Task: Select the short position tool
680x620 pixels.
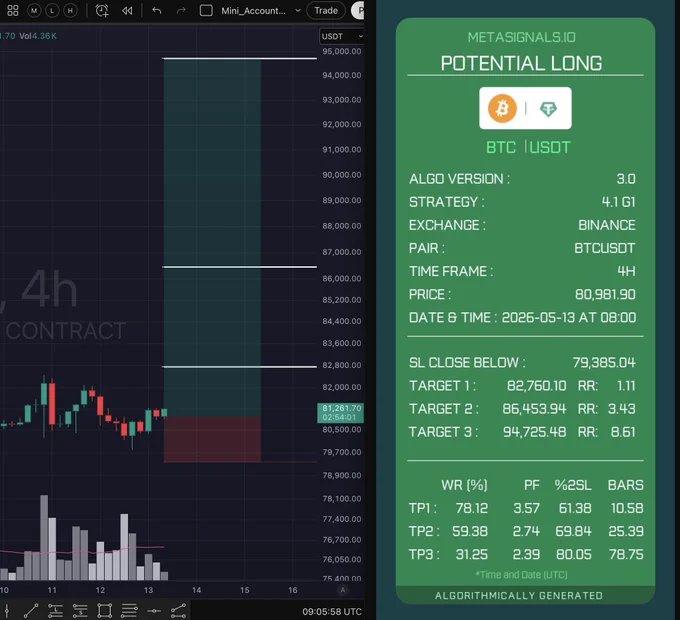Action: pos(80,611)
